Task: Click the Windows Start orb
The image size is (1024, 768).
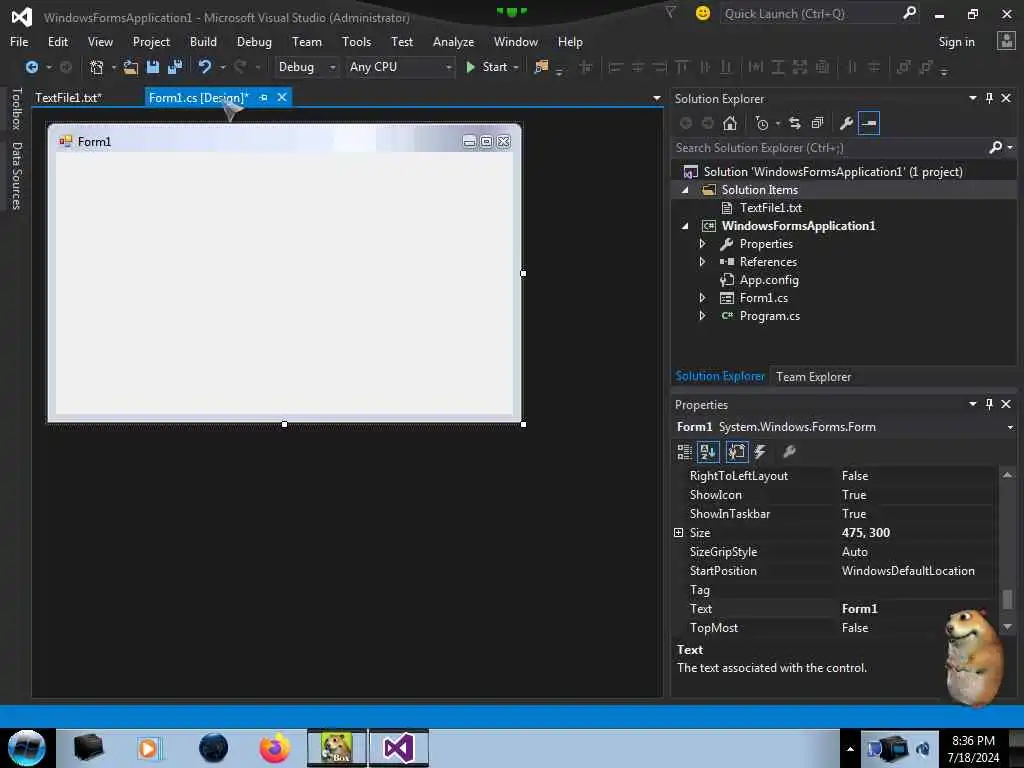Action: [x=26, y=748]
